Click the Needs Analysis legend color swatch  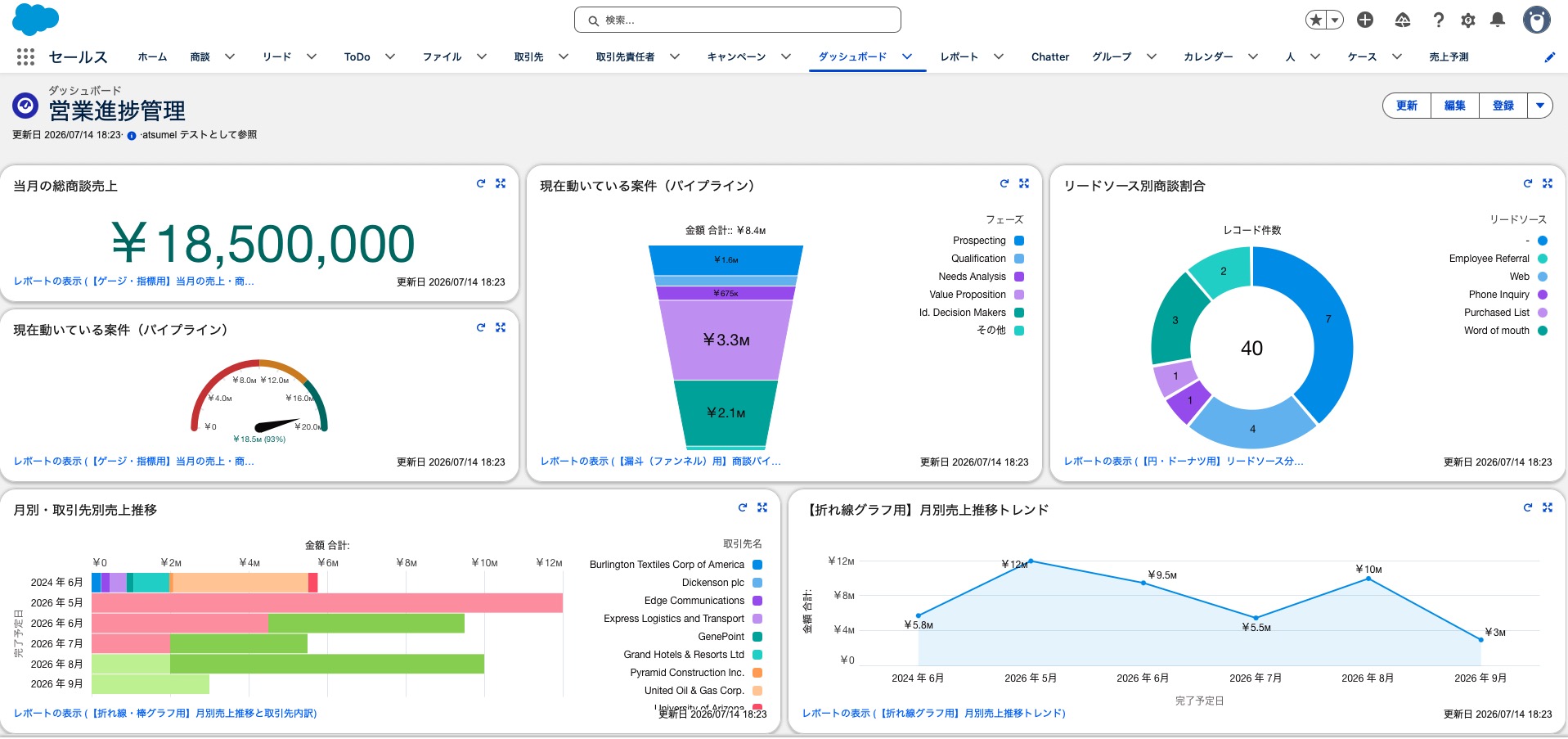(x=1019, y=277)
